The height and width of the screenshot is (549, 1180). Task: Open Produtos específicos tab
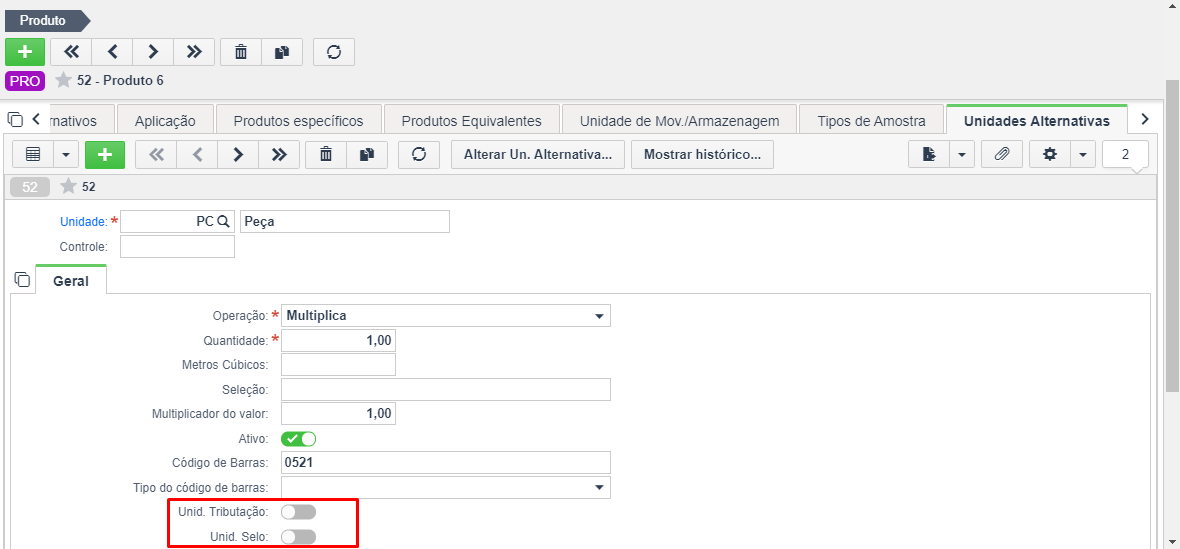(298, 120)
